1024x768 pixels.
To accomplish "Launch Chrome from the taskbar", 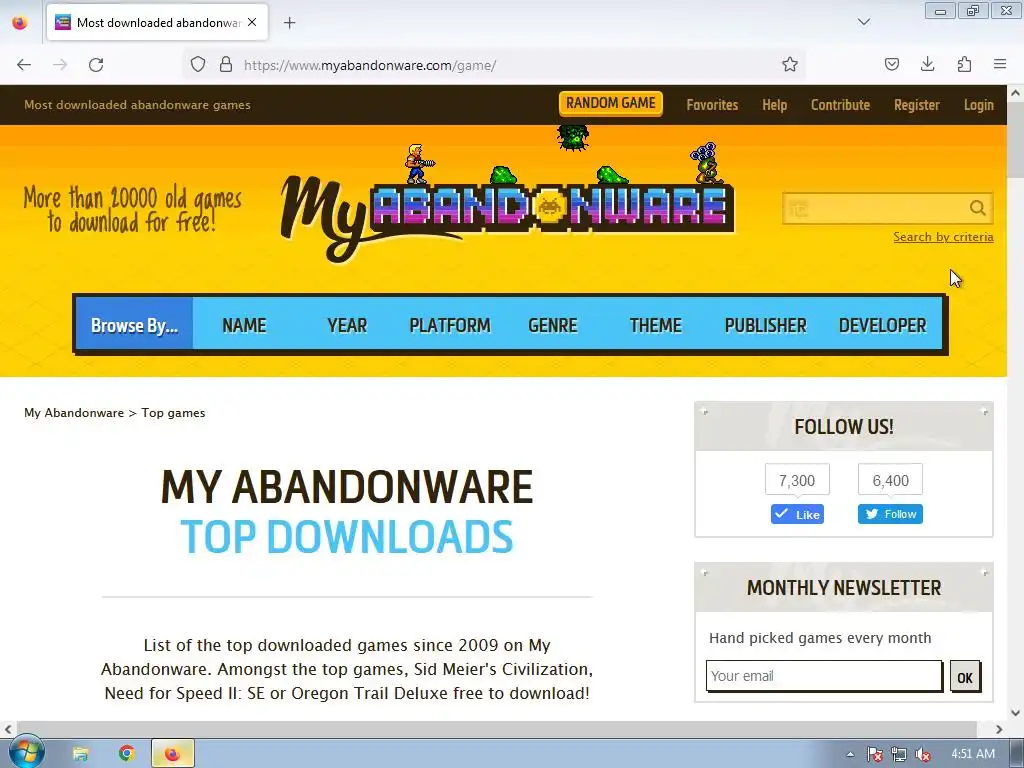I will point(127,754).
